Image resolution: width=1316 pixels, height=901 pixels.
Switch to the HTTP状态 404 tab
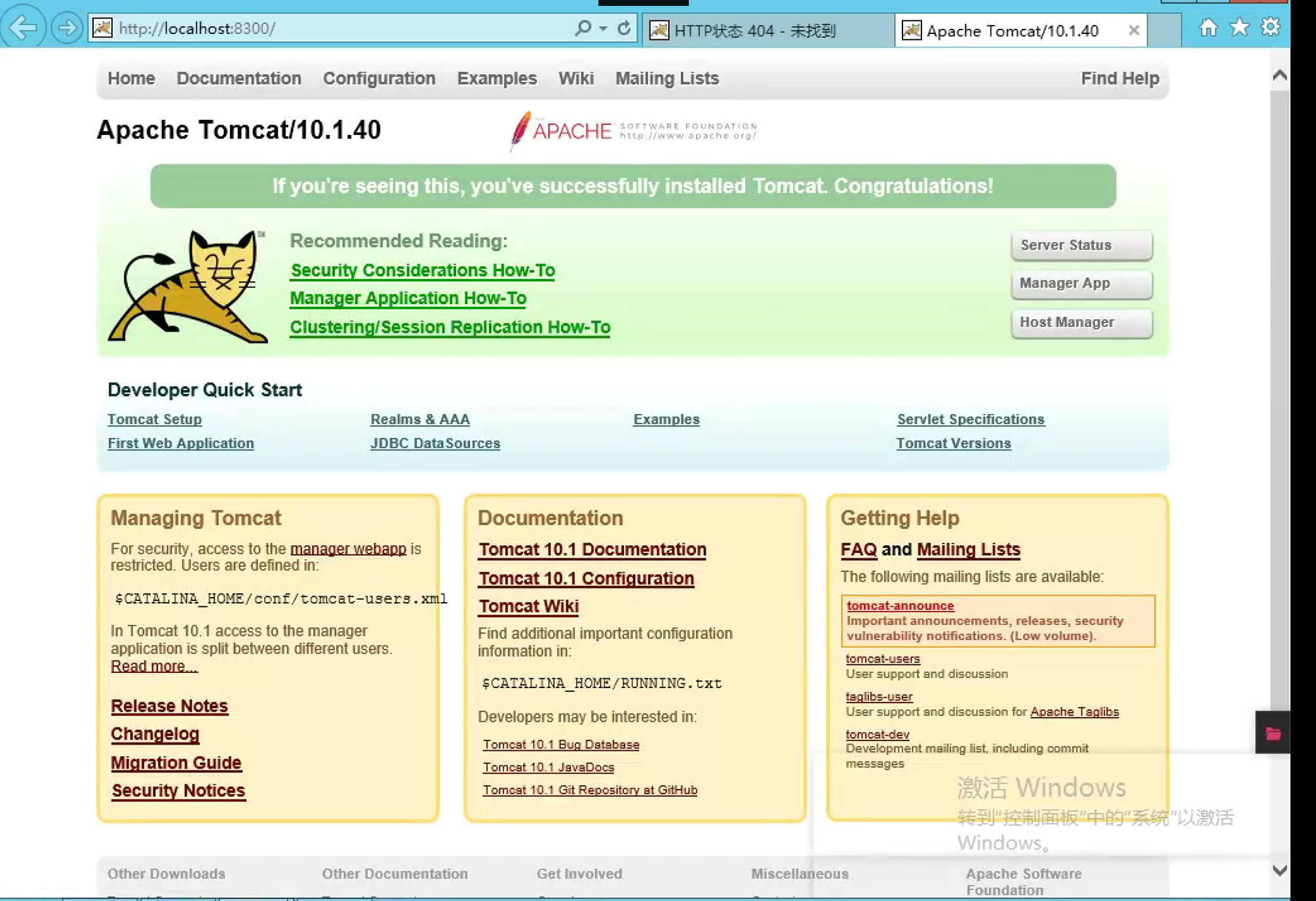click(754, 31)
